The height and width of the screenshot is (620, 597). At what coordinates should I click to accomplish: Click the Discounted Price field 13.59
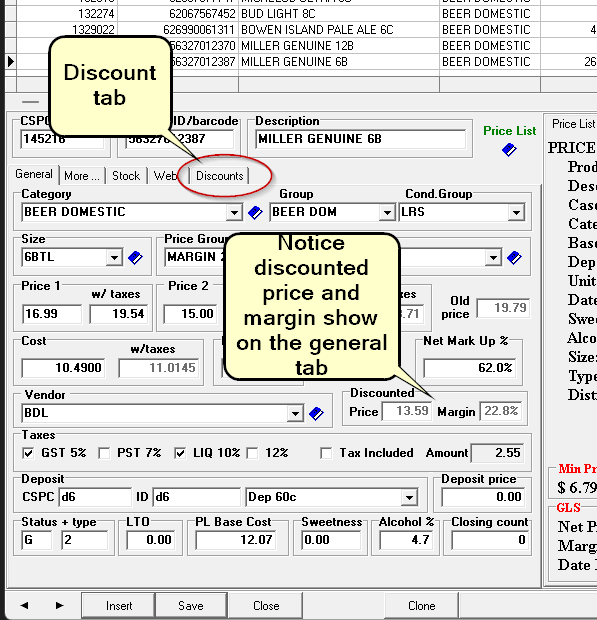click(406, 411)
